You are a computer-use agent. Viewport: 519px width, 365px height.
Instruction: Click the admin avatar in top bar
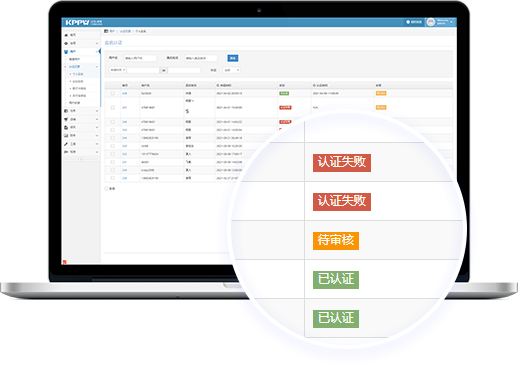(431, 22)
